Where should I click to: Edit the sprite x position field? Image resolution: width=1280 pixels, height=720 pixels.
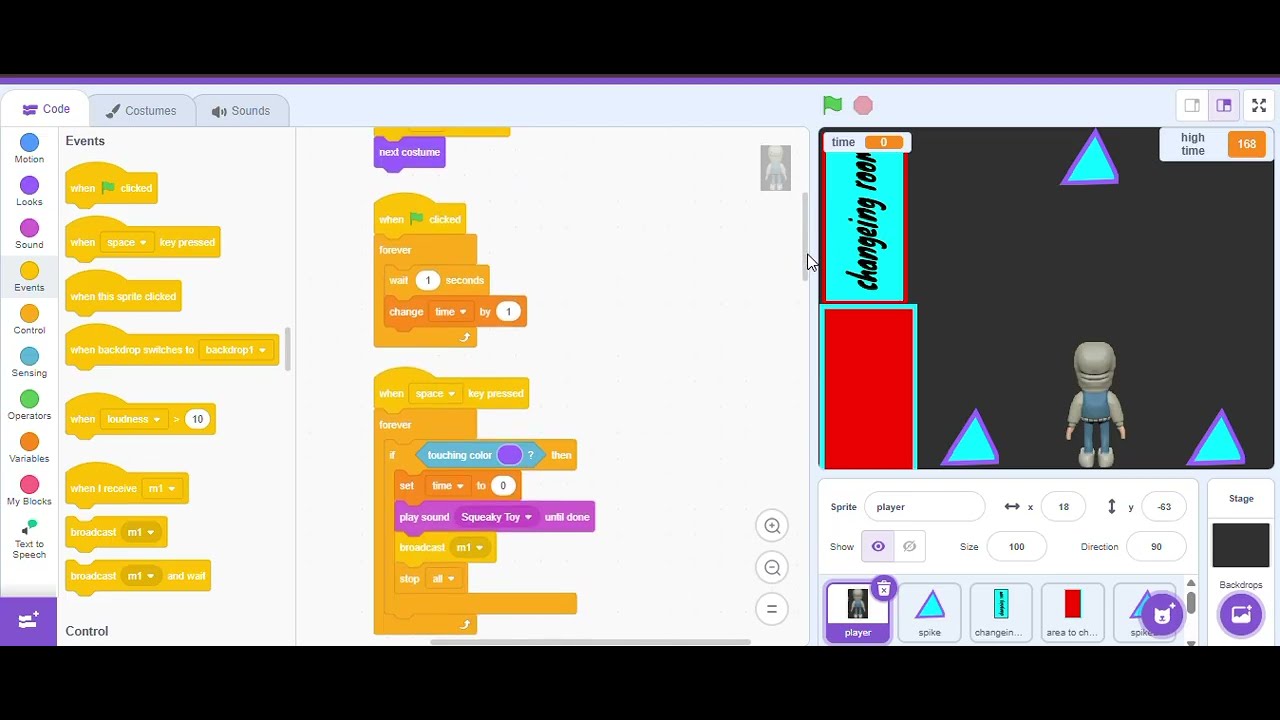[1063, 507]
